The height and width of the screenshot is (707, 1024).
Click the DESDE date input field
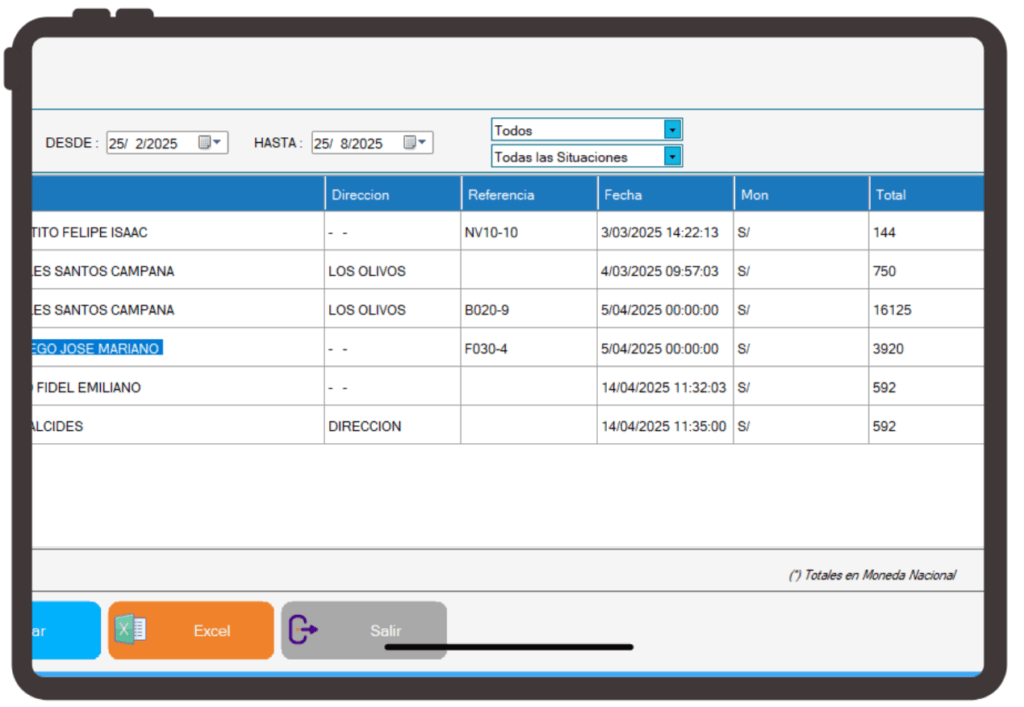tap(150, 143)
